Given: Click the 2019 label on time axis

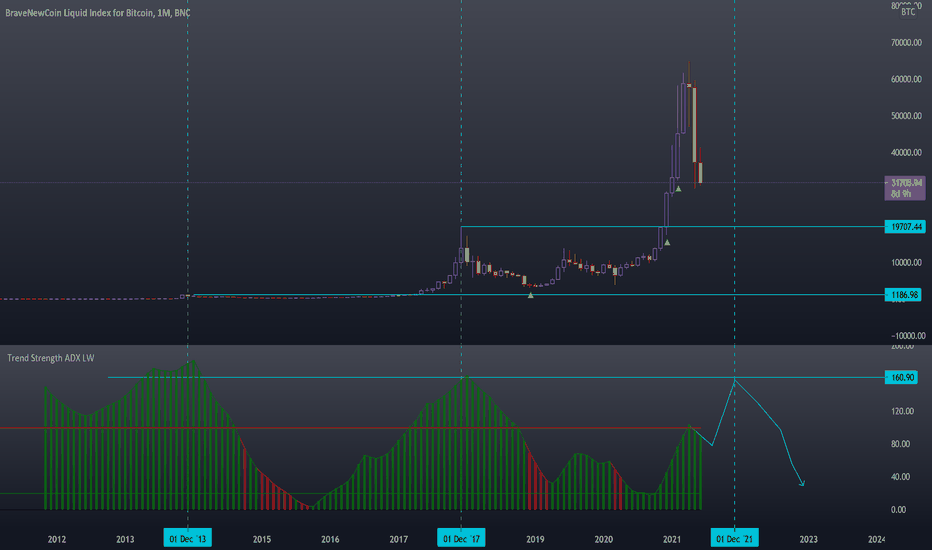Looking at the screenshot, I should [x=535, y=539].
